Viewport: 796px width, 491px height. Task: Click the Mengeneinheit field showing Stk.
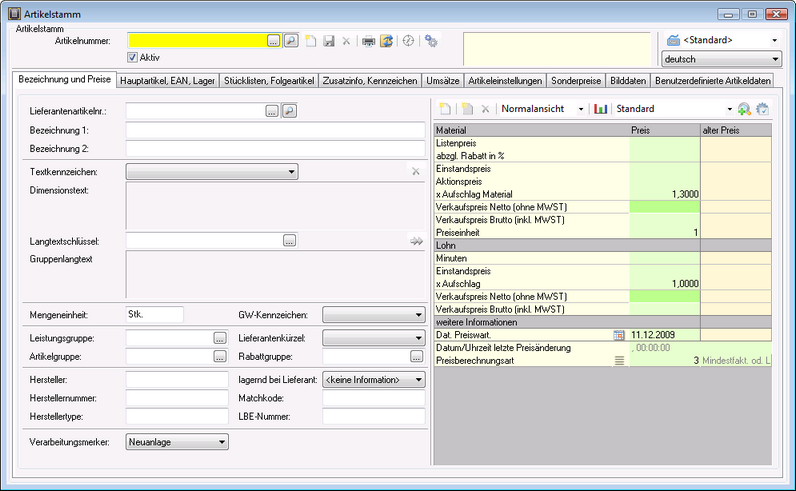[154, 314]
